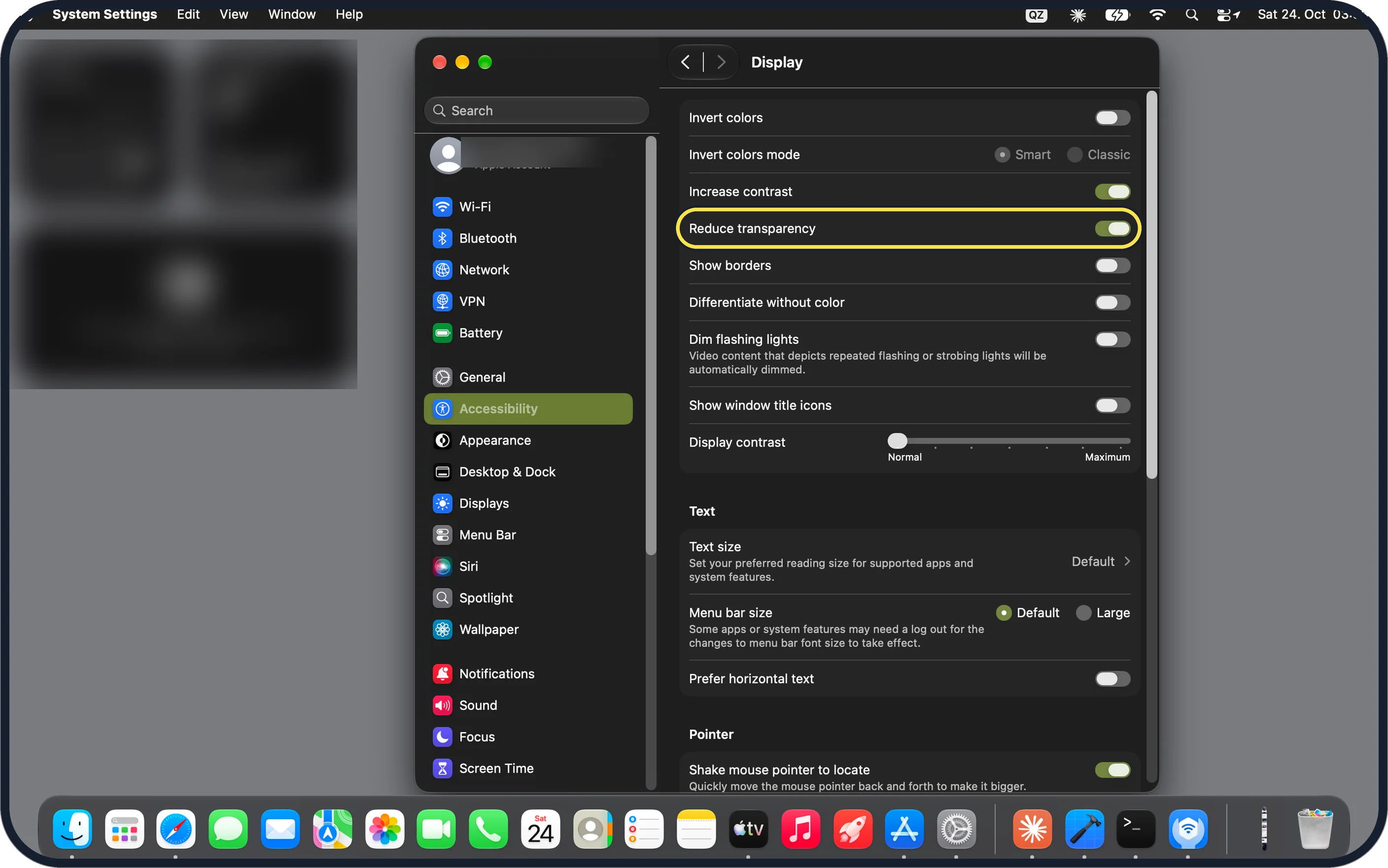Select Large menu bar size
The image size is (1388, 868).
pos(1084,613)
